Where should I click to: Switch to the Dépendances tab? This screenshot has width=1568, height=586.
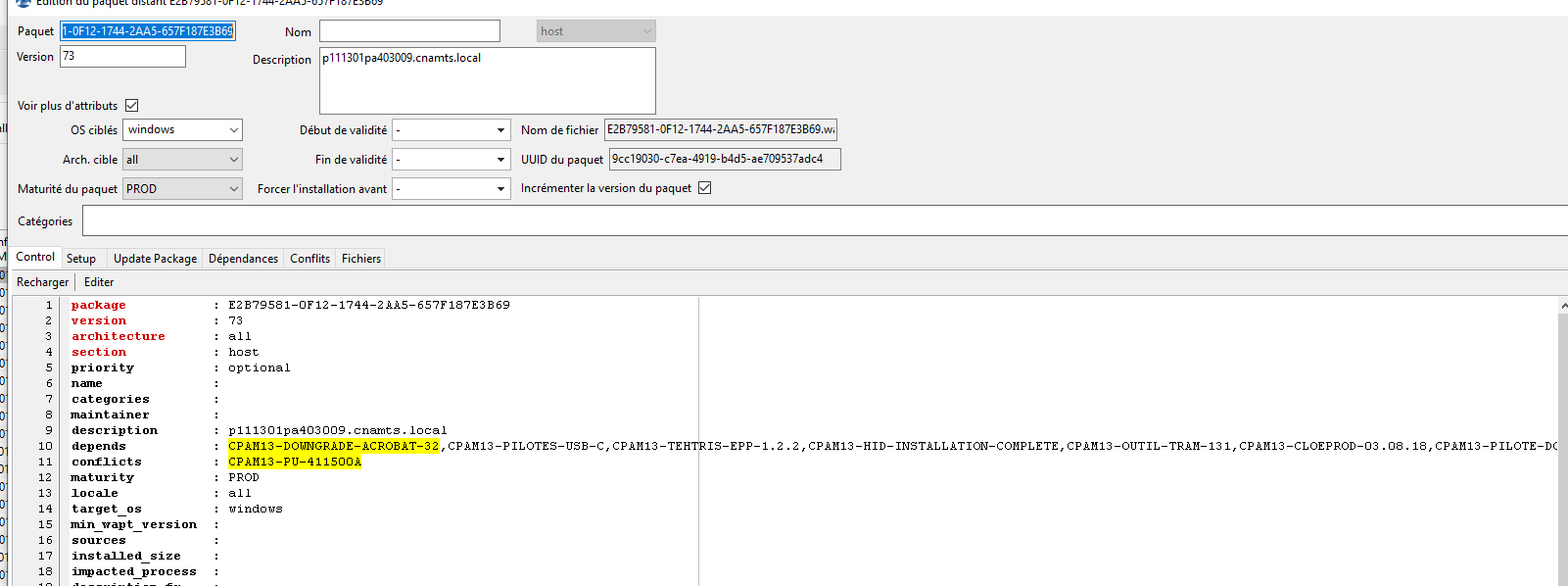click(243, 259)
